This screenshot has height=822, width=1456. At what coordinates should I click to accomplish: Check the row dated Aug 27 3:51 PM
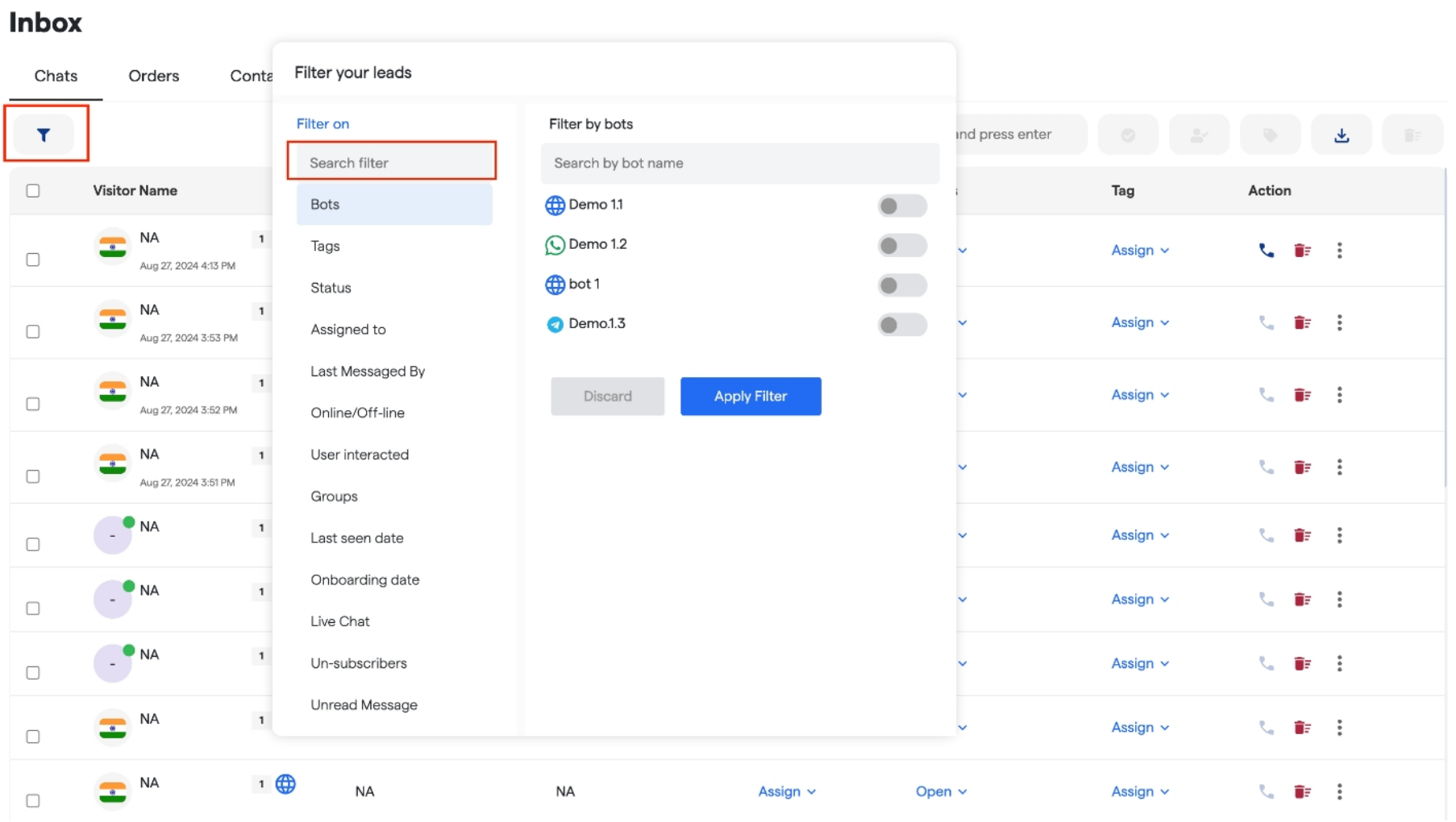(x=33, y=476)
